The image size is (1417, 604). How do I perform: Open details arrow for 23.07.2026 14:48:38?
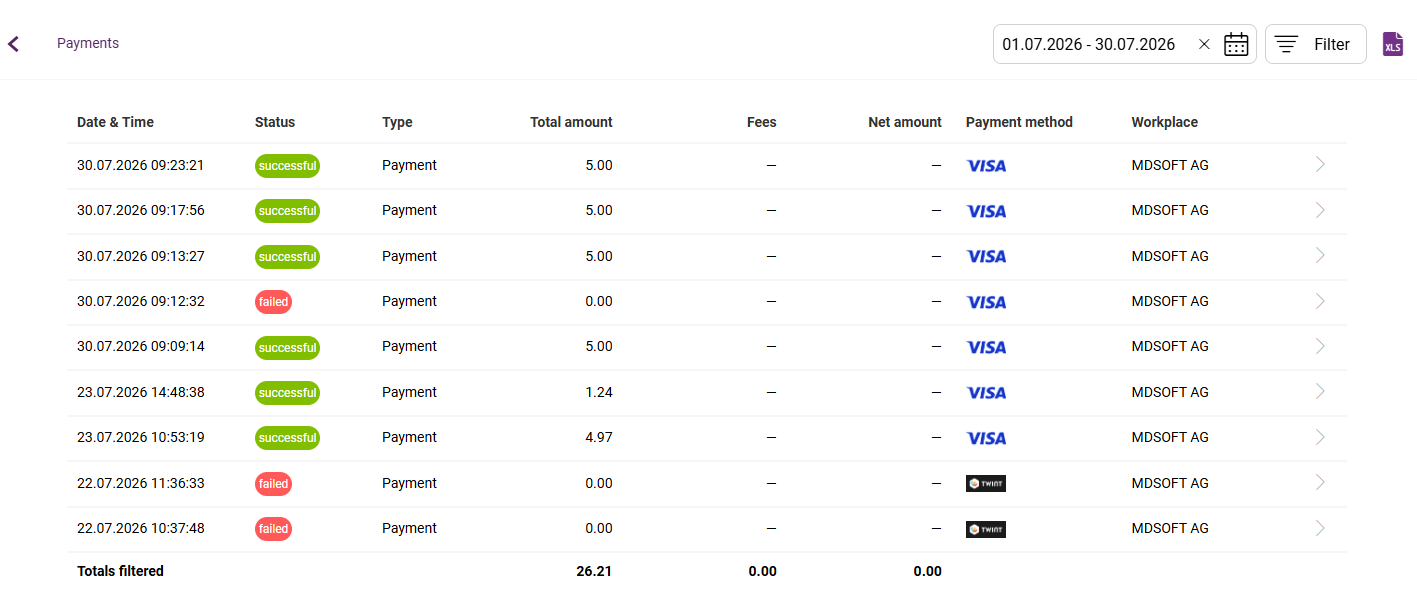pos(1320,391)
